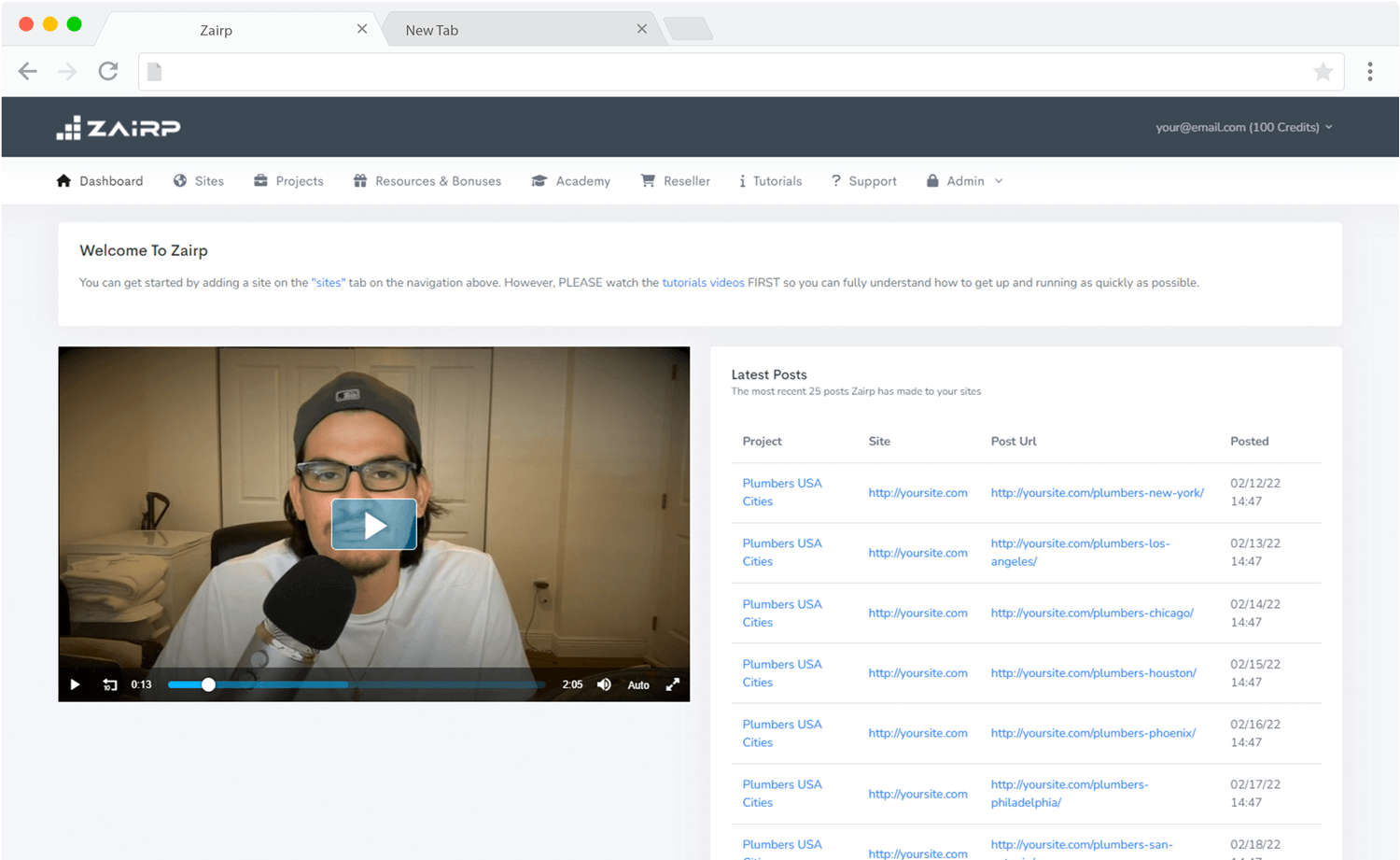1400x860 pixels.
Task: Enter fullscreen mode on the video
Action: [673, 684]
